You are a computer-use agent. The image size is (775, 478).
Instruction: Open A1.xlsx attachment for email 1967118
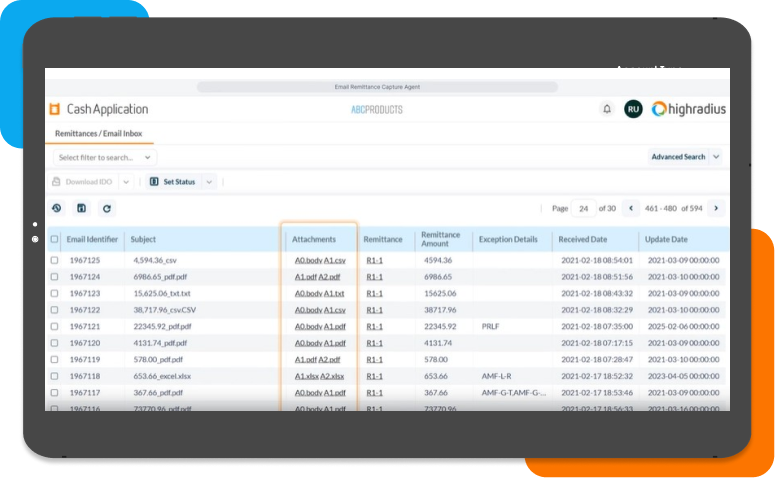306,376
